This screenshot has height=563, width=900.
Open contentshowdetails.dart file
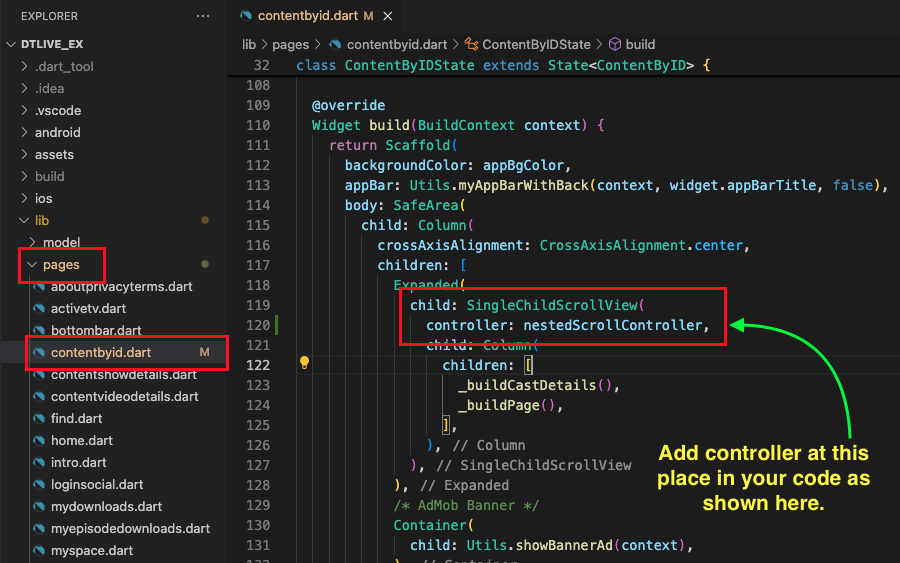click(123, 374)
